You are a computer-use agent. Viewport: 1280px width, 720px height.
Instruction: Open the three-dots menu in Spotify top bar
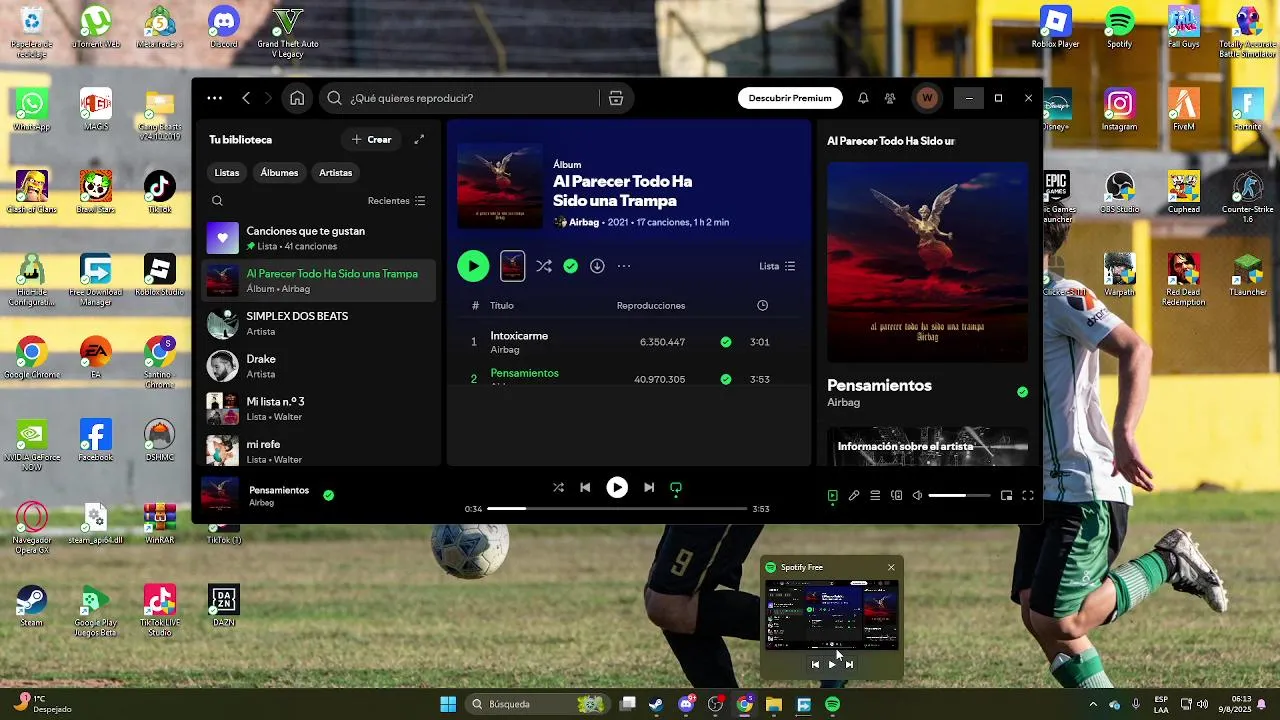(214, 98)
